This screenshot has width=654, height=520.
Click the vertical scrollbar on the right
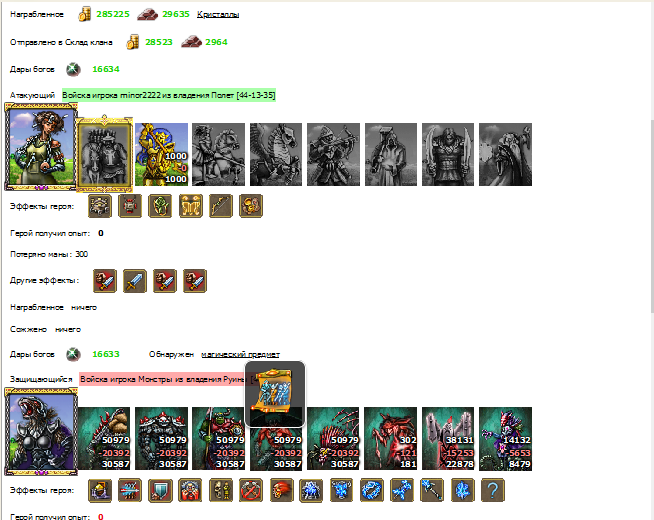651,218
